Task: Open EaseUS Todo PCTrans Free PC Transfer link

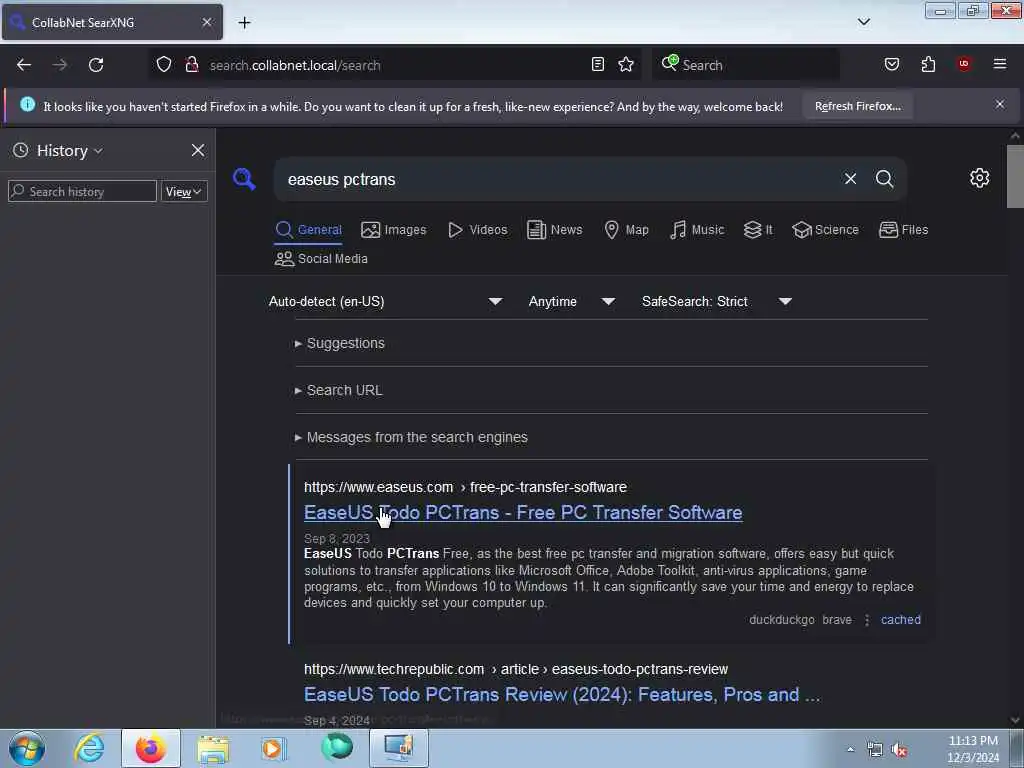Action: coord(523,513)
